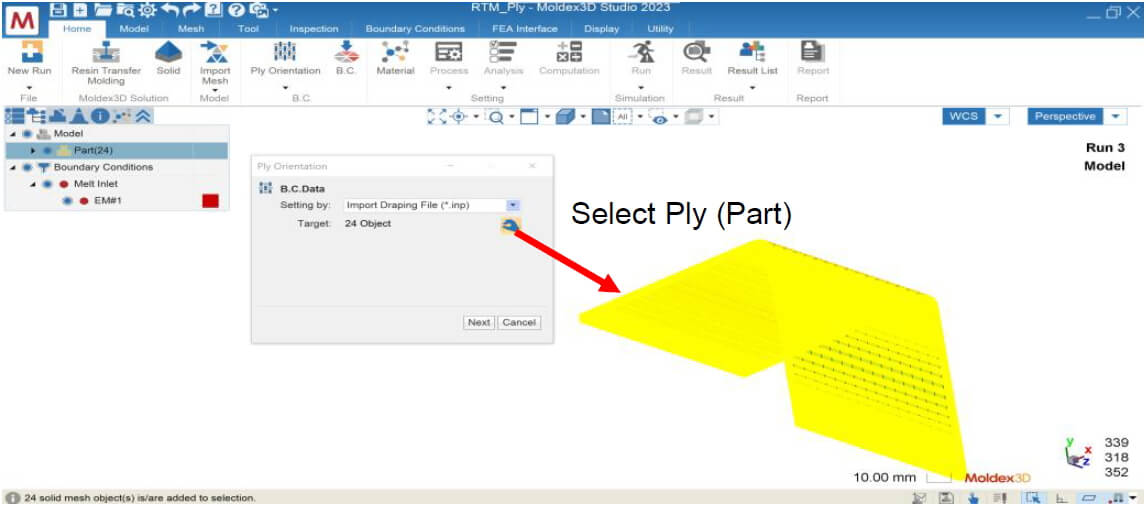Switch to the Tool tab
1146x506 pixels.
click(x=248, y=29)
